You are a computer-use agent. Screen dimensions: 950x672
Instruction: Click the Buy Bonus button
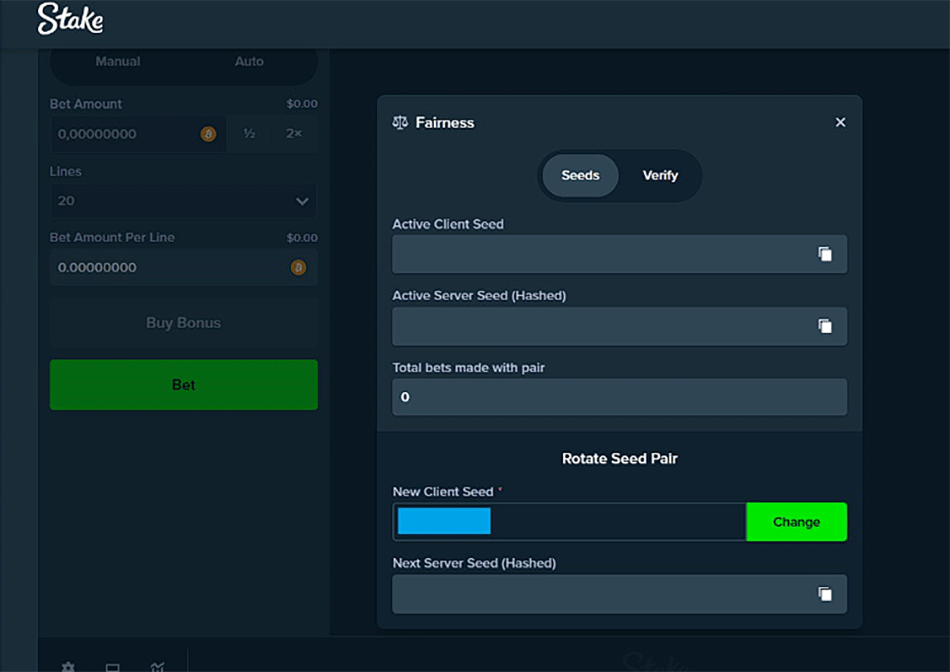183,323
